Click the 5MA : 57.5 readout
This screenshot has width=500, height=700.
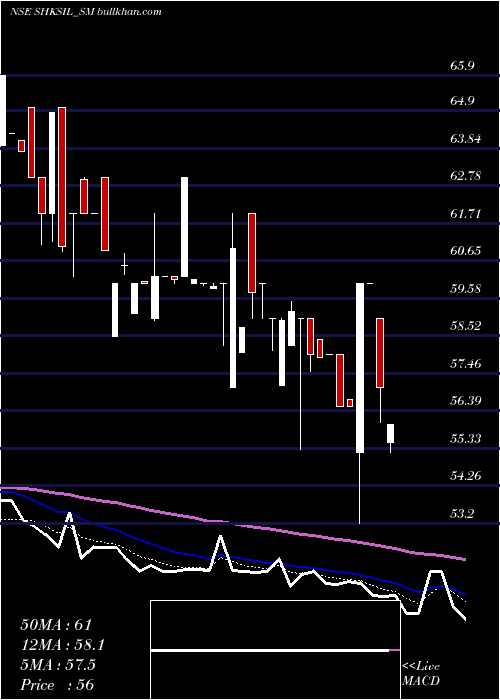(58, 665)
